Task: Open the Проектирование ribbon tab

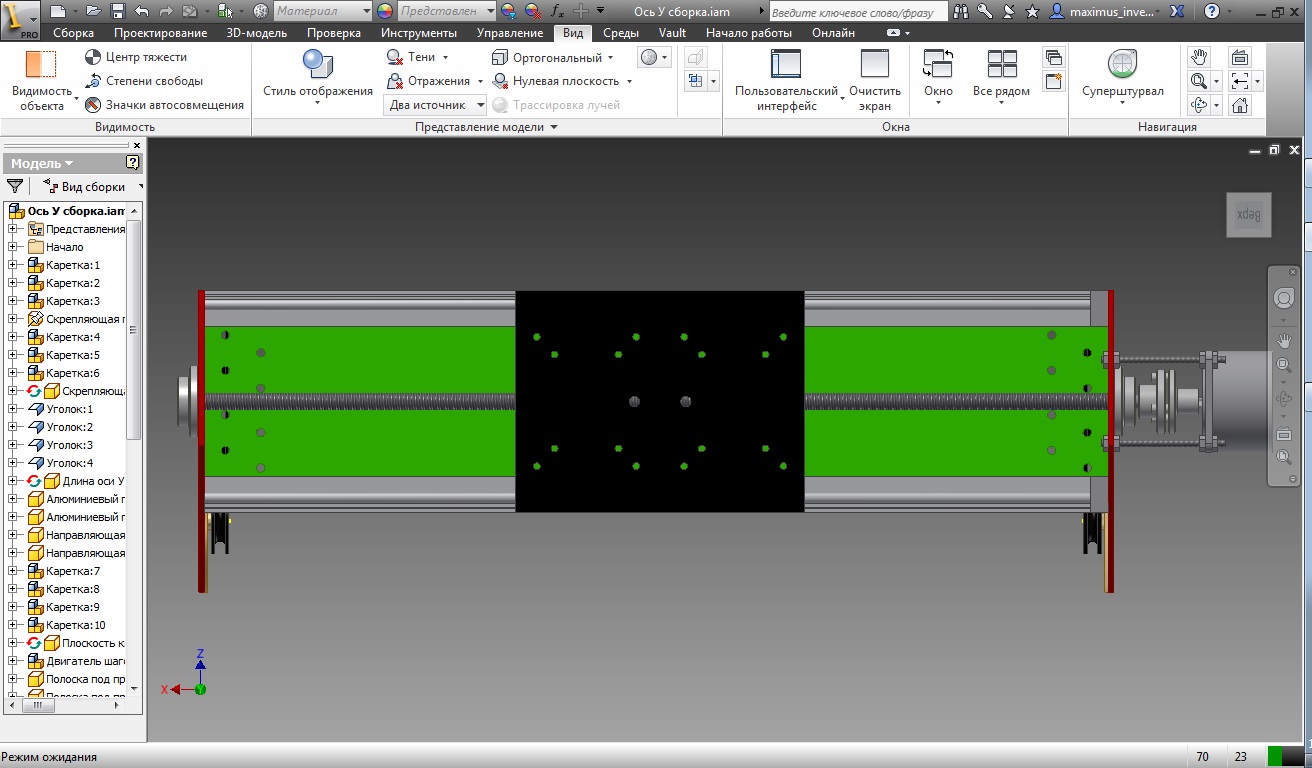Action: coord(160,33)
